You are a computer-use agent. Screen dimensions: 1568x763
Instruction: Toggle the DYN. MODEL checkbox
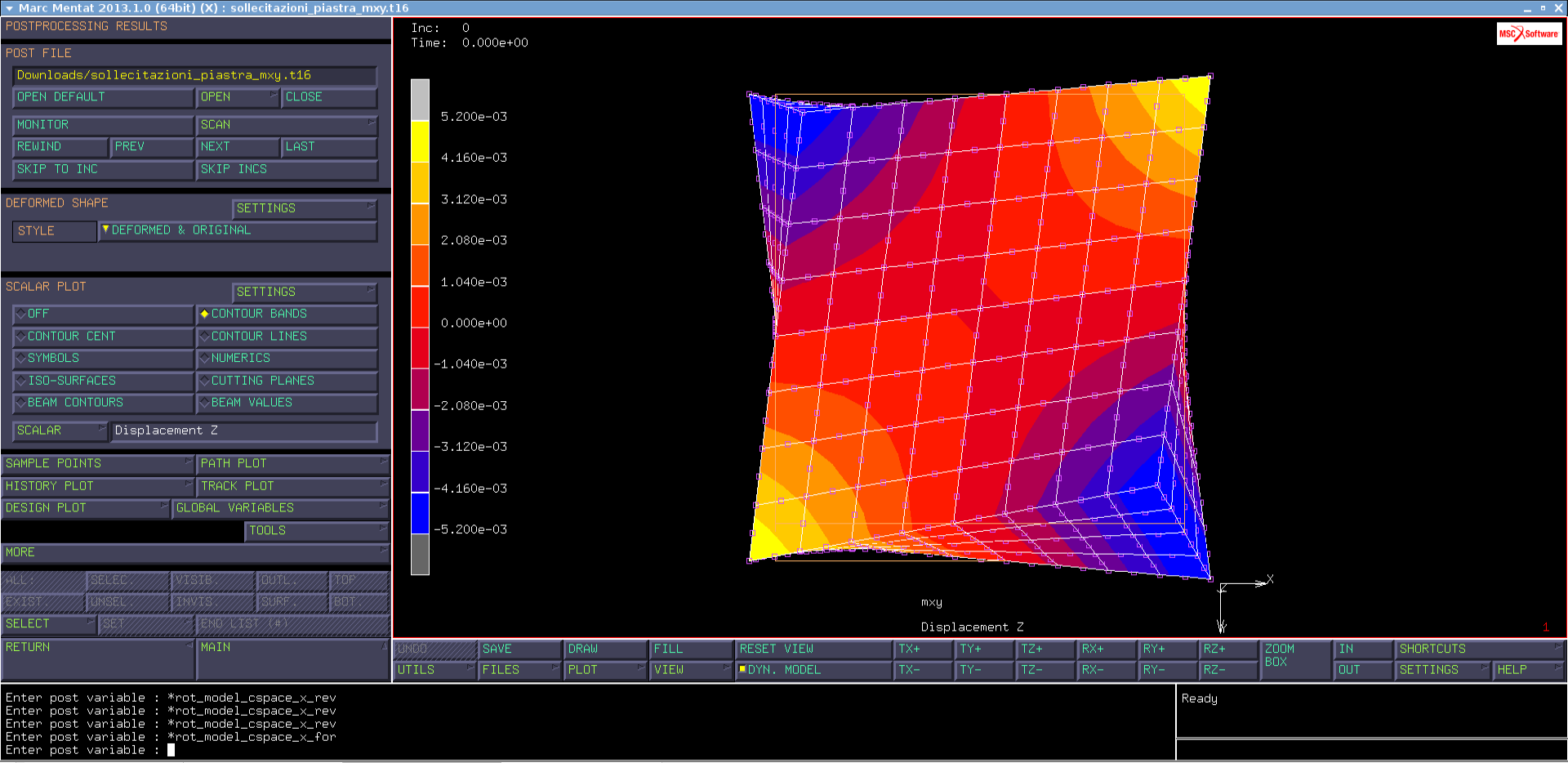(742, 669)
